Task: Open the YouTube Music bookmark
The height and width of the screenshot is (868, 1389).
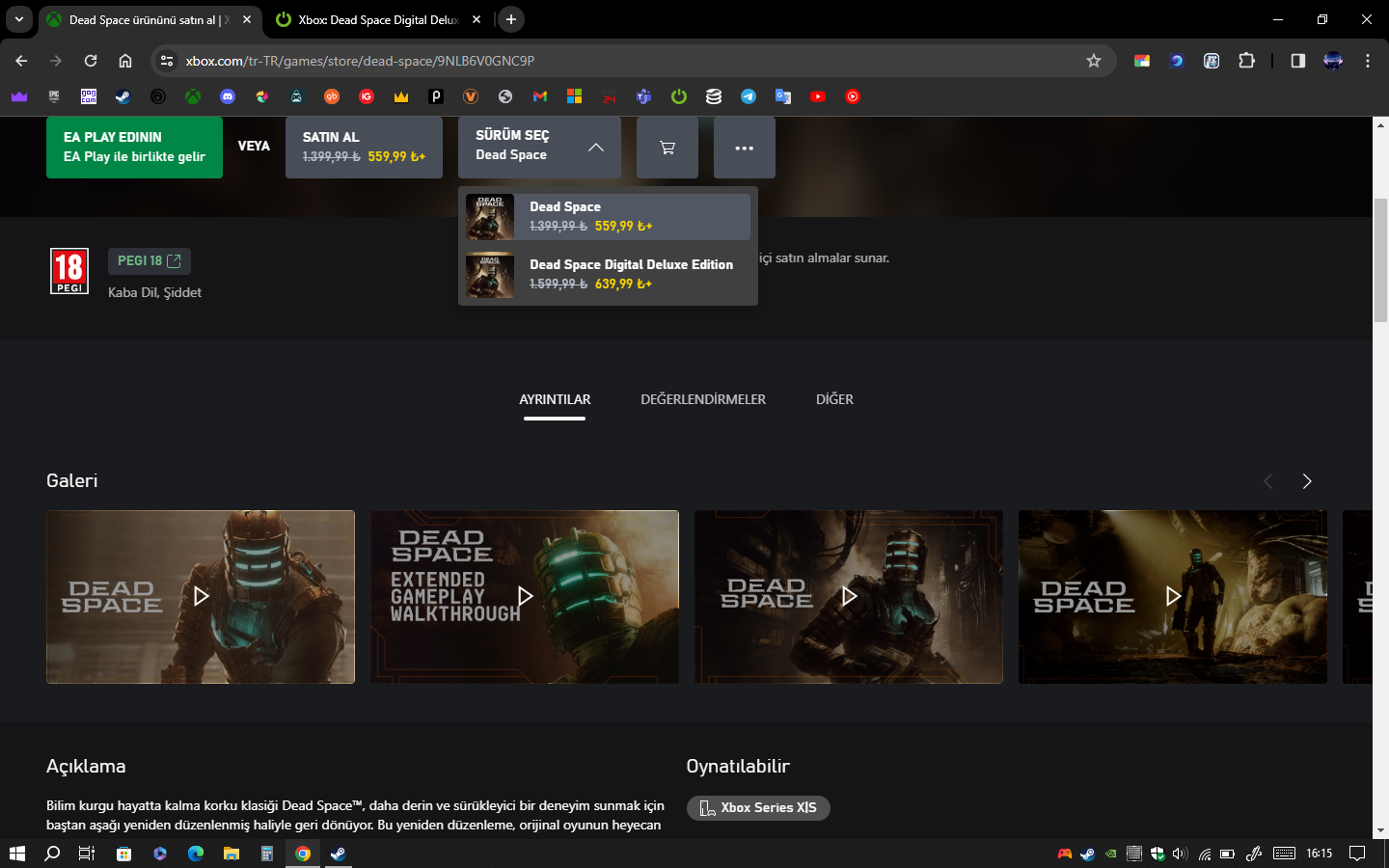Action: coord(853,96)
